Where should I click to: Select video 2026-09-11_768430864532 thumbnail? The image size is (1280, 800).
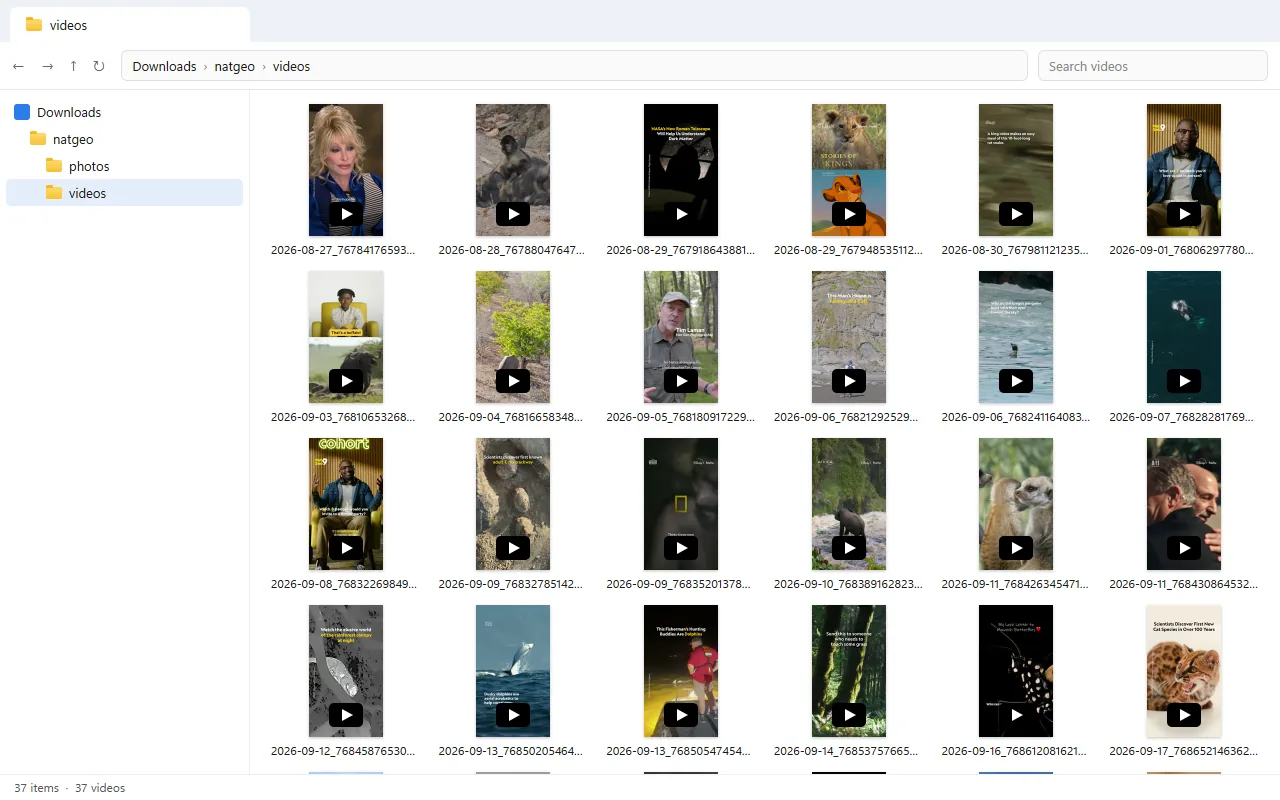(x=1184, y=504)
